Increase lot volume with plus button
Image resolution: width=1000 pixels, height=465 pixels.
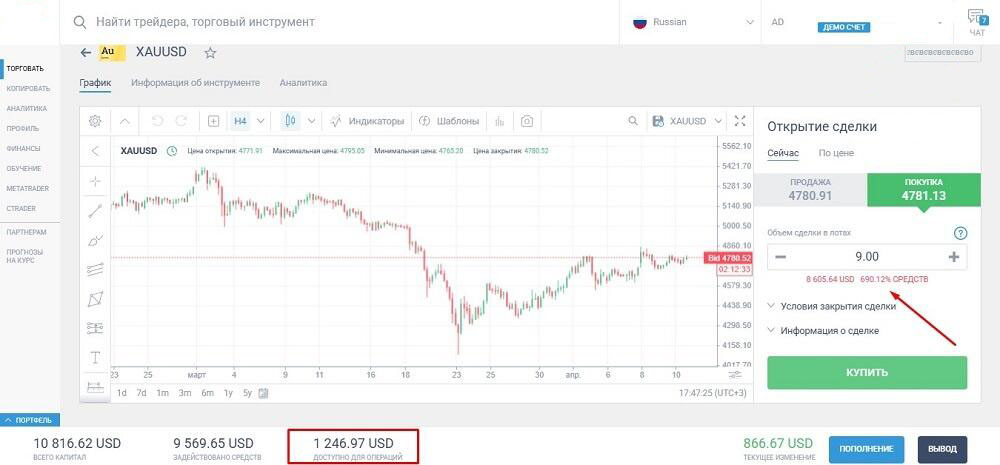[954, 257]
